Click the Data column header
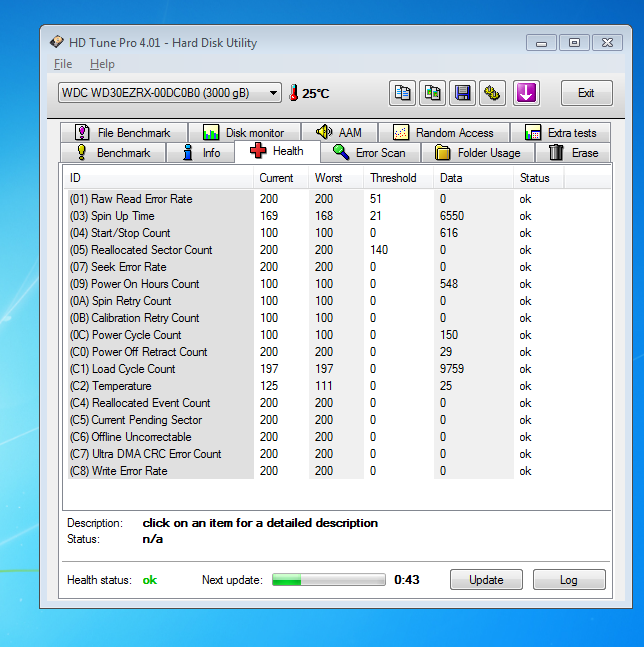 point(474,178)
